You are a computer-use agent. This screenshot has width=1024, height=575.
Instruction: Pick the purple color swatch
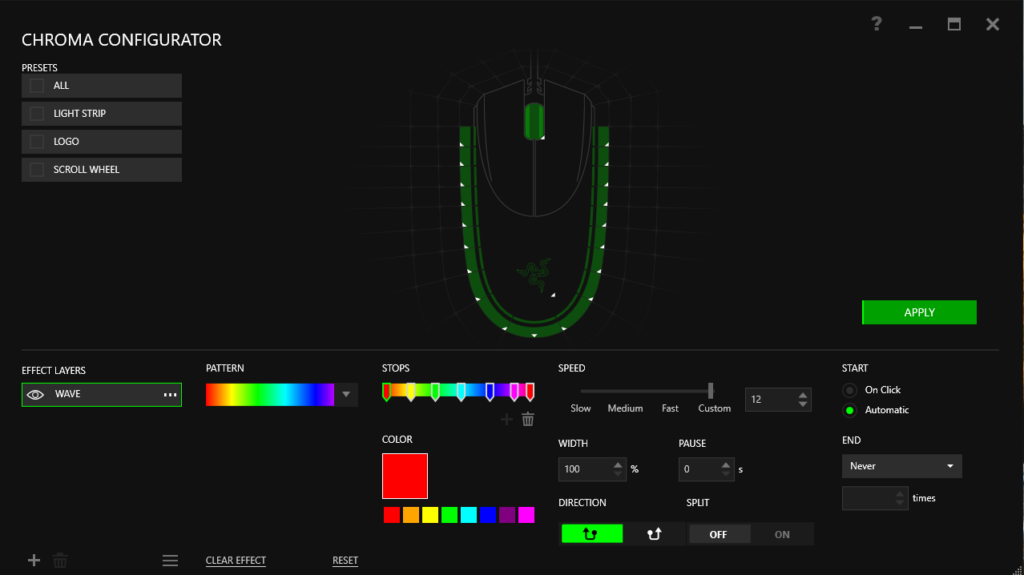click(x=507, y=515)
